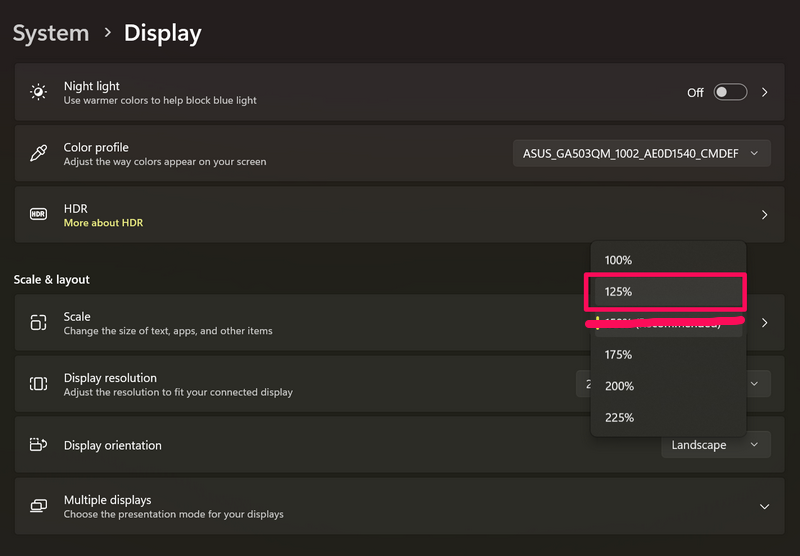
Task: Choose 125% from scale list
Action: click(x=619, y=292)
